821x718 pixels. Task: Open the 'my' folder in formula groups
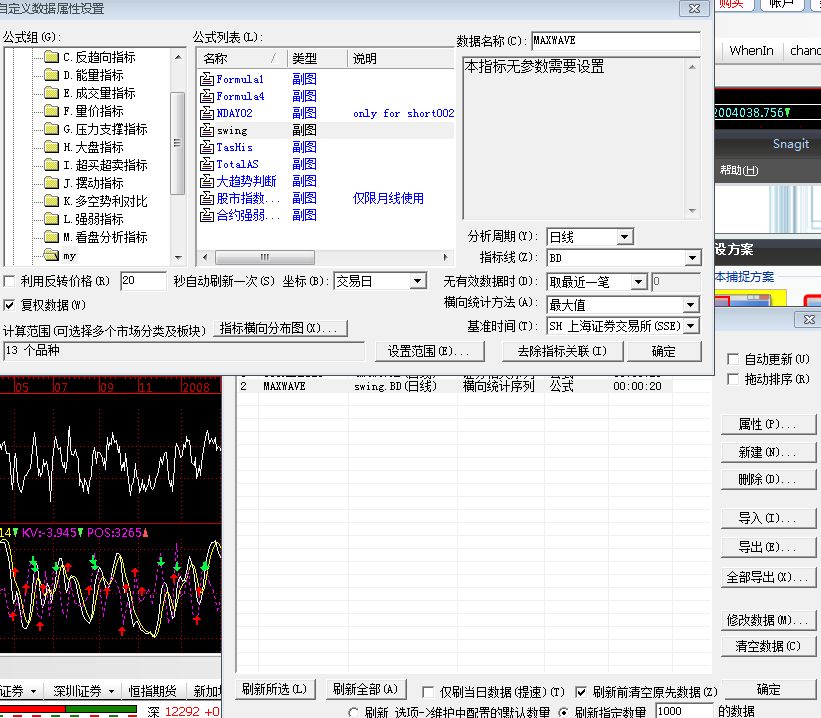[x=52, y=255]
